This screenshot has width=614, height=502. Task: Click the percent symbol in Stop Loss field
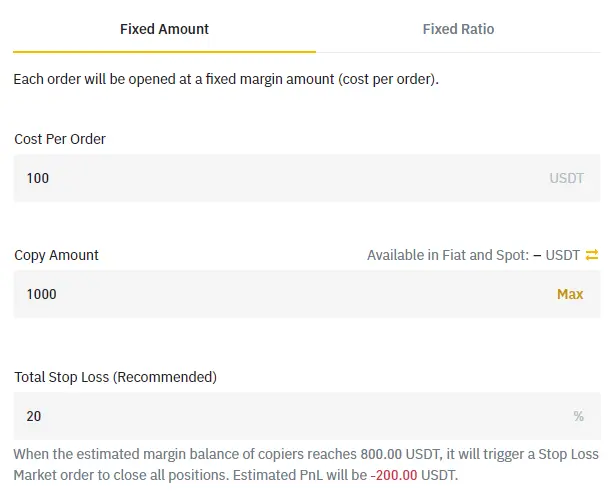tap(578, 416)
